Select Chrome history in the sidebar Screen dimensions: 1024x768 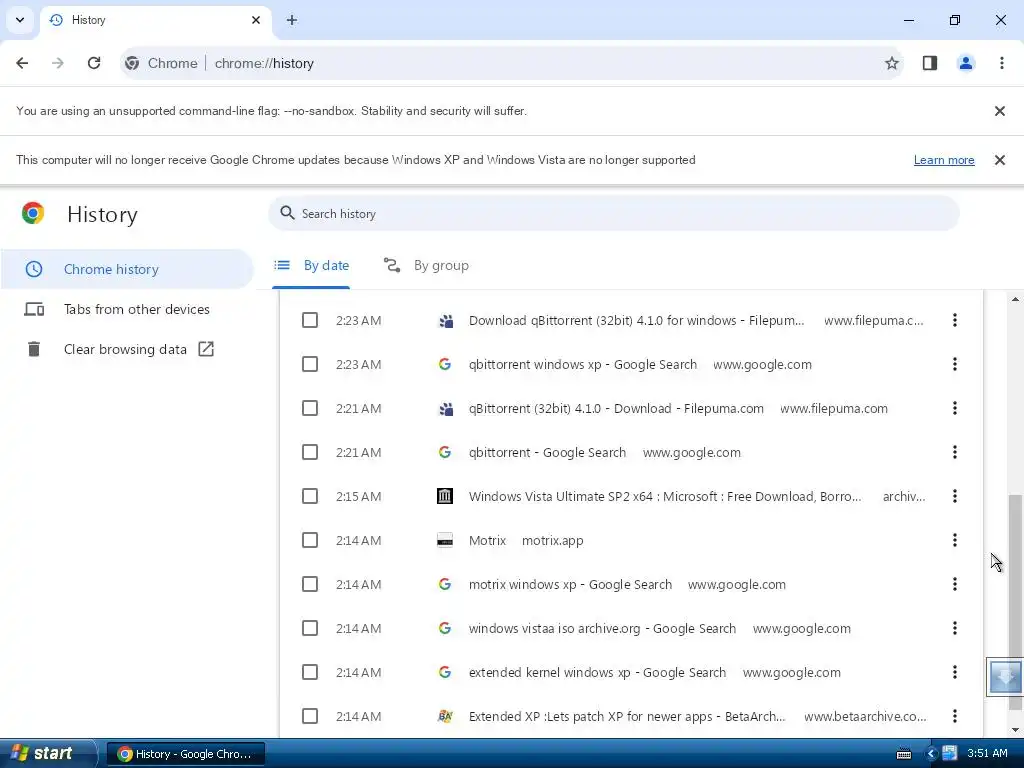[x=127, y=269]
